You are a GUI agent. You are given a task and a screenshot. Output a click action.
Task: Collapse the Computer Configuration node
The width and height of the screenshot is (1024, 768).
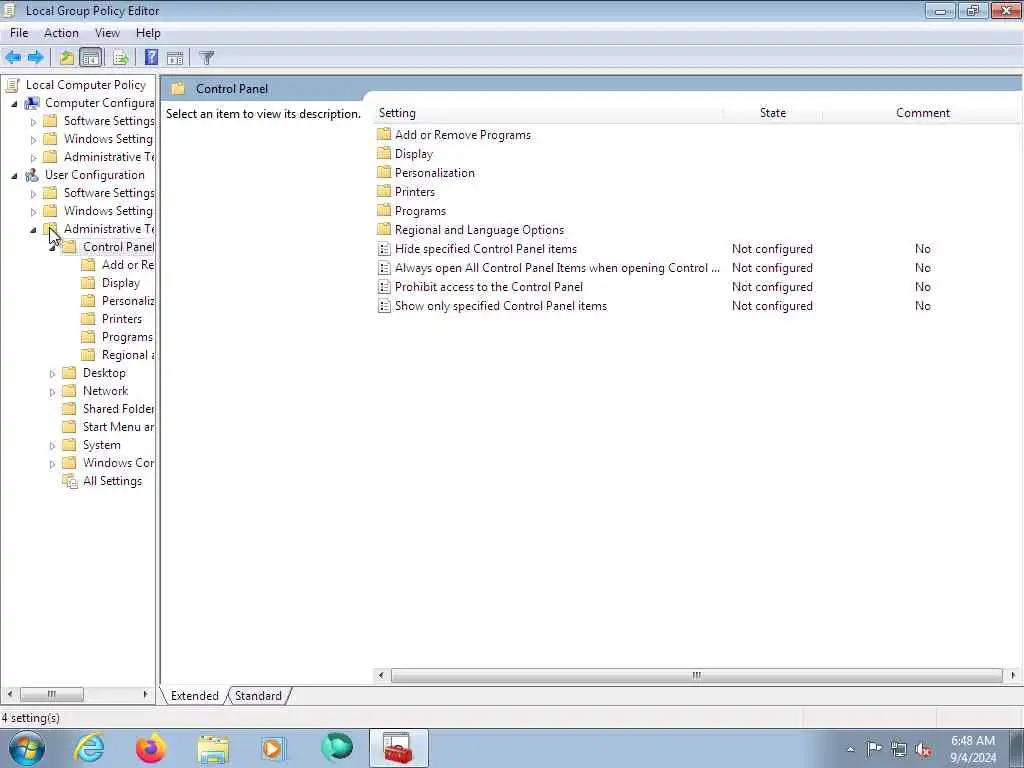[x=14, y=103]
